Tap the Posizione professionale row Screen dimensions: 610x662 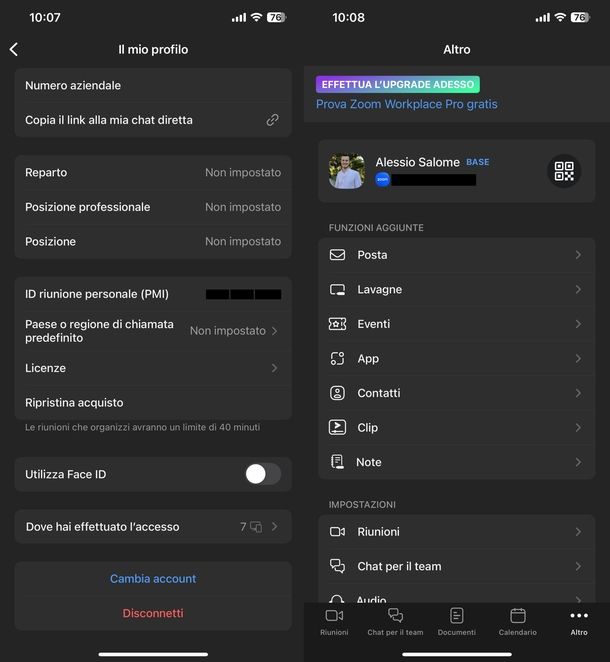coord(153,207)
